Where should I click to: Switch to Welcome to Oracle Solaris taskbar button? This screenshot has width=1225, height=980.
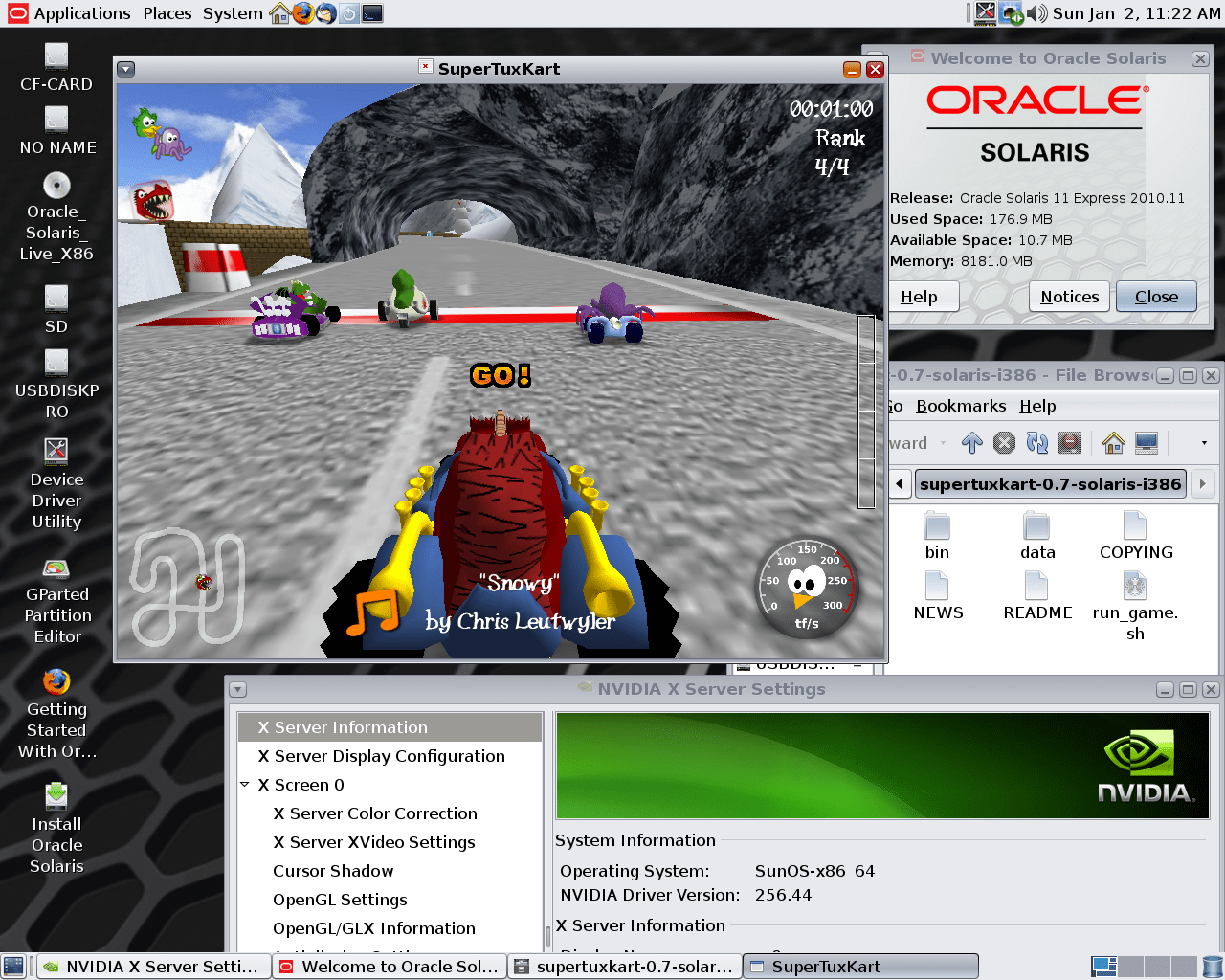[x=389, y=967]
